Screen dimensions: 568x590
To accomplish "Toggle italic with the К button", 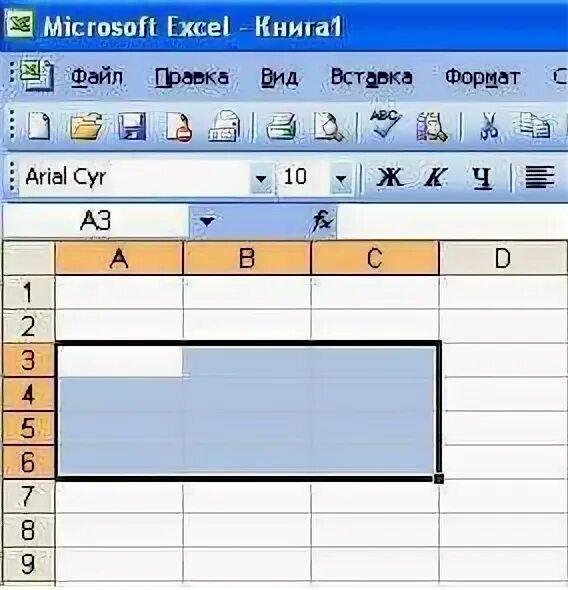I will pos(436,177).
